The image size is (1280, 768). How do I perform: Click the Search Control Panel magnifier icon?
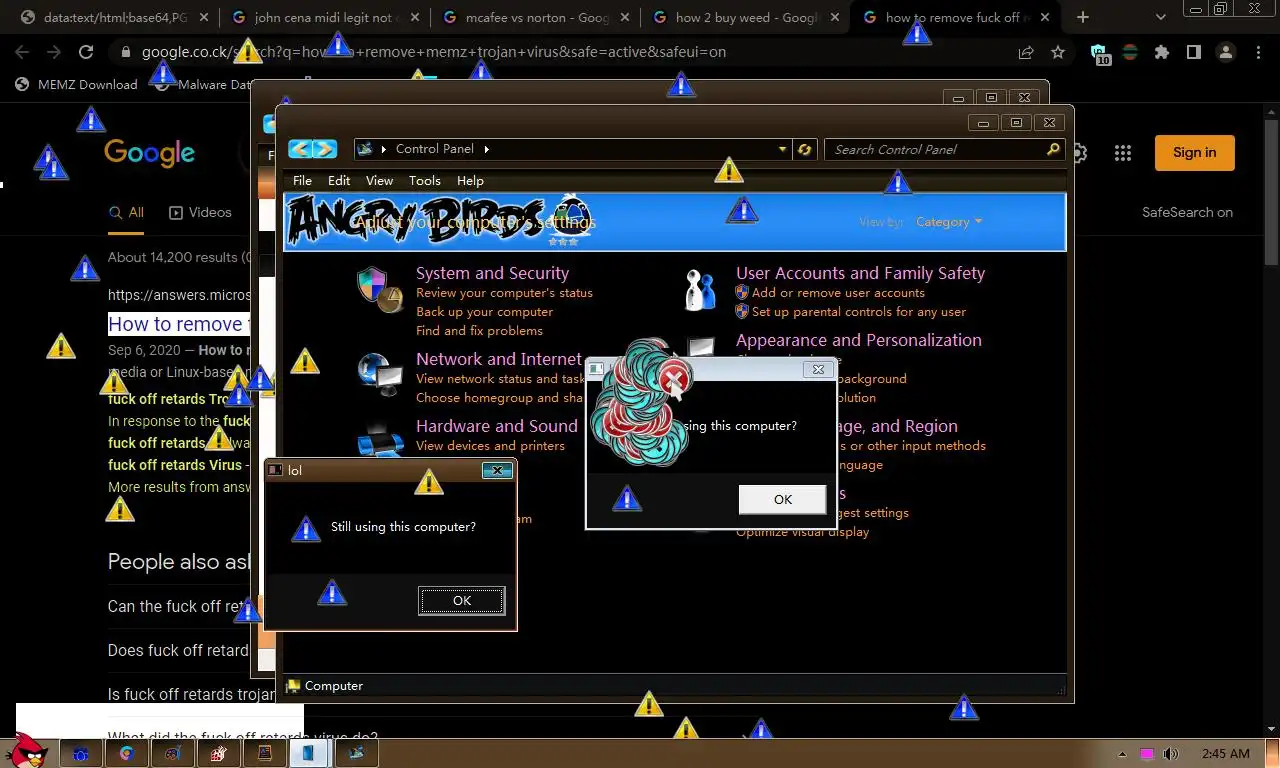(x=1052, y=149)
